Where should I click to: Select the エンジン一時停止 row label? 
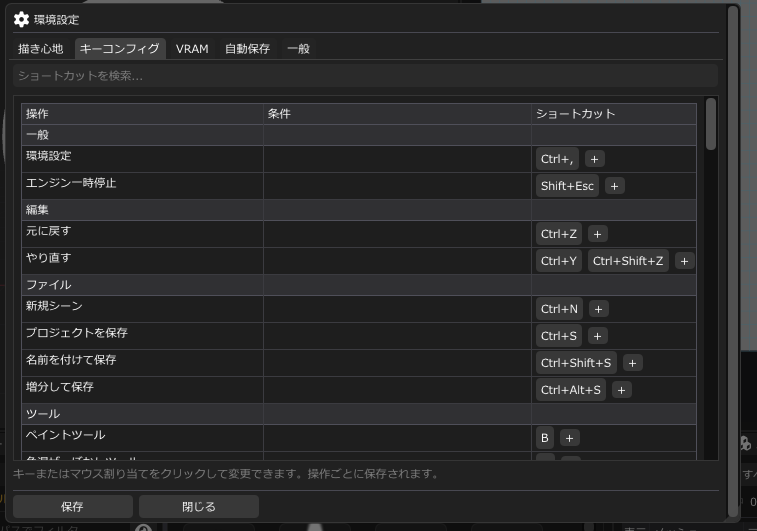click(71, 183)
